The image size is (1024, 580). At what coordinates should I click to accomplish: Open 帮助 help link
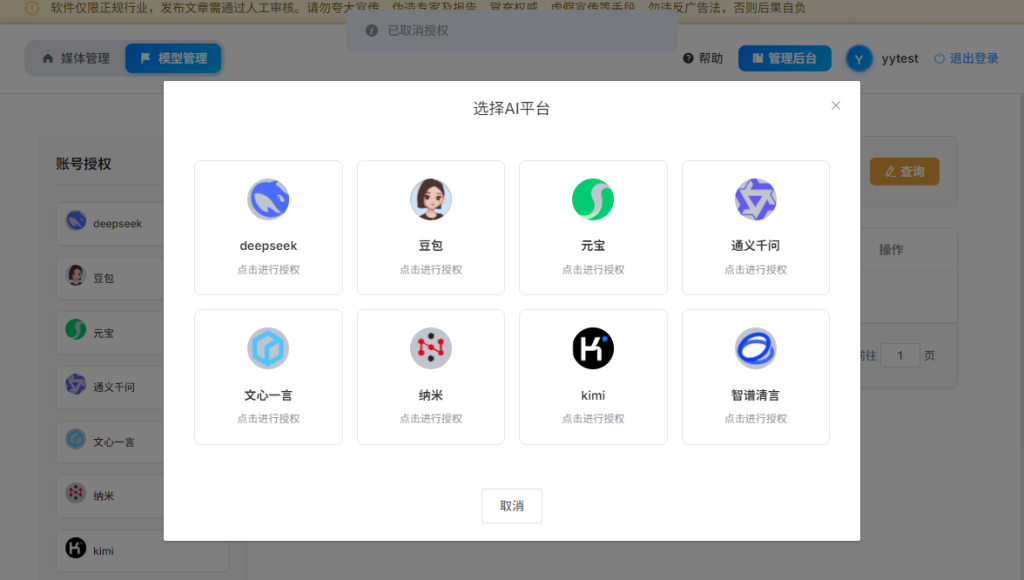[703, 58]
